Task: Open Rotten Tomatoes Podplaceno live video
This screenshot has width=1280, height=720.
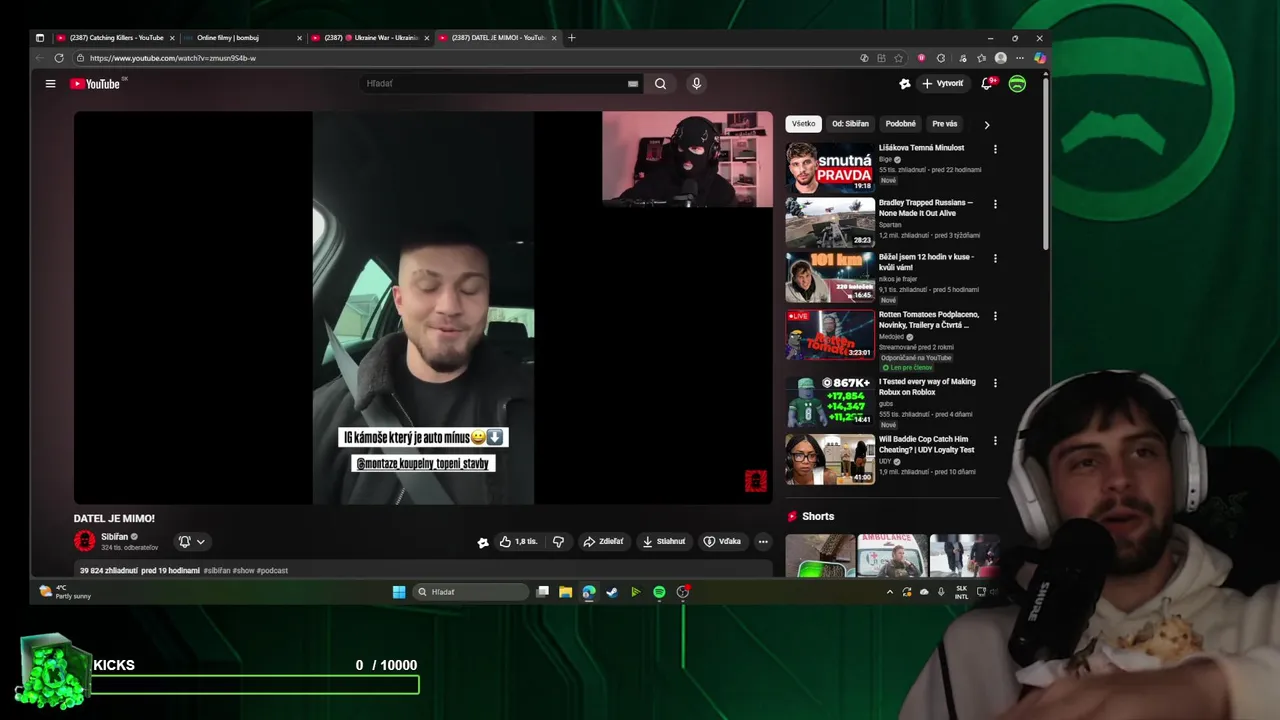Action: (x=830, y=334)
